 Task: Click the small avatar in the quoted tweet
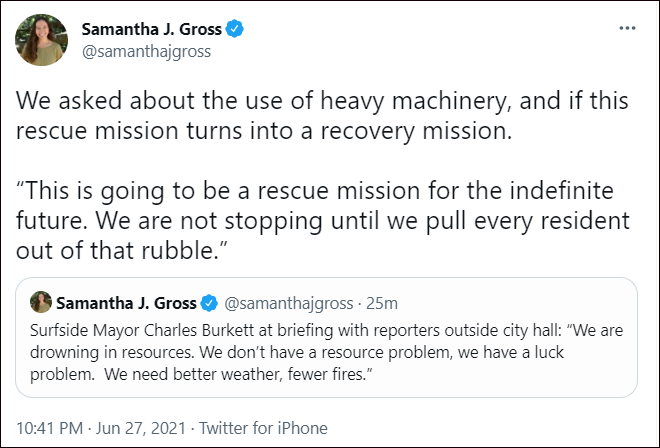[41, 302]
